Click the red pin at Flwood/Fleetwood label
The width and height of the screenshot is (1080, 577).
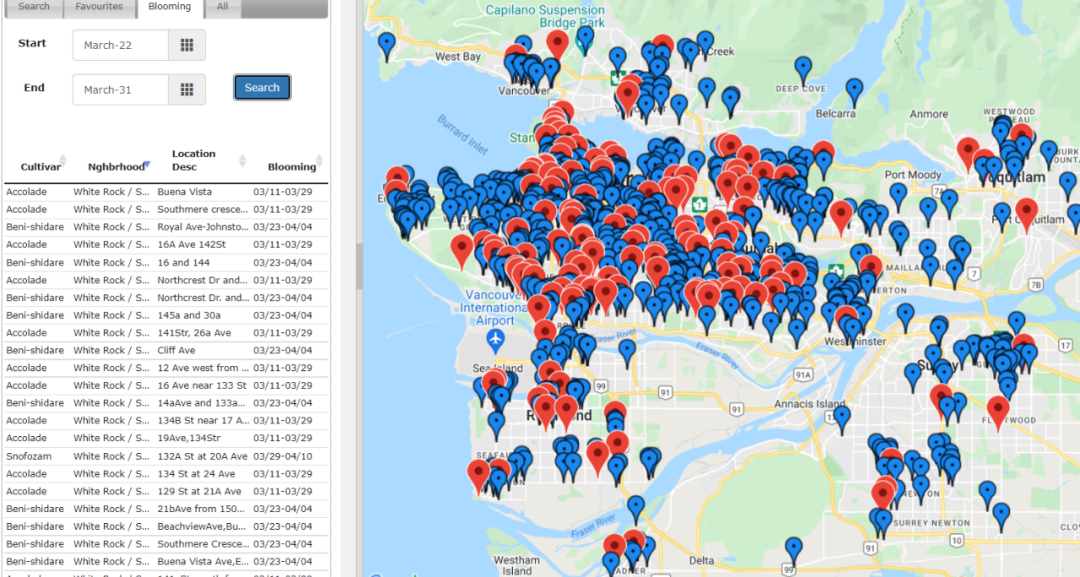998,412
